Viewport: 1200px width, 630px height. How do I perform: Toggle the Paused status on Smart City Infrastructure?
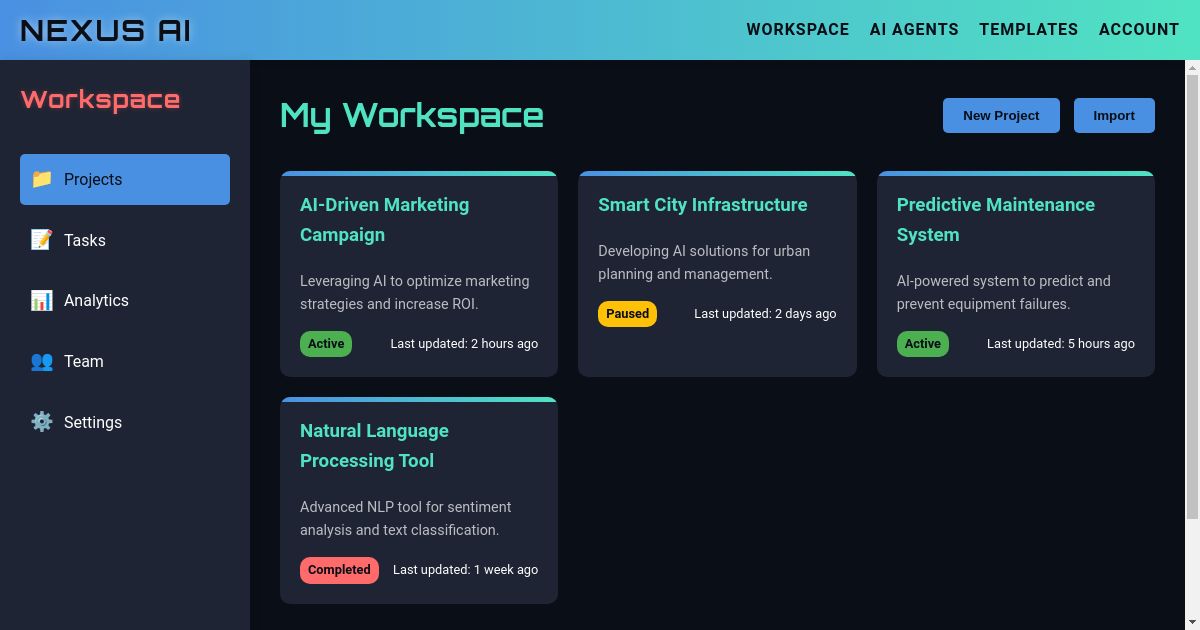click(x=627, y=313)
